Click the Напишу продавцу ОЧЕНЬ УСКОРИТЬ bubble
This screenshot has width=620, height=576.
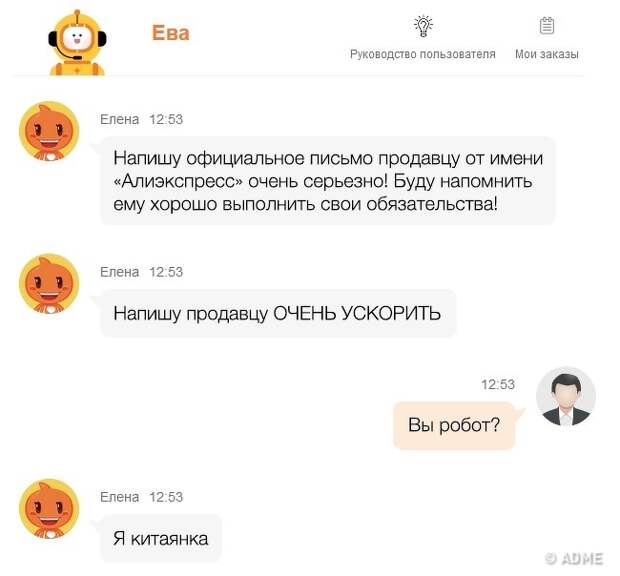278,313
